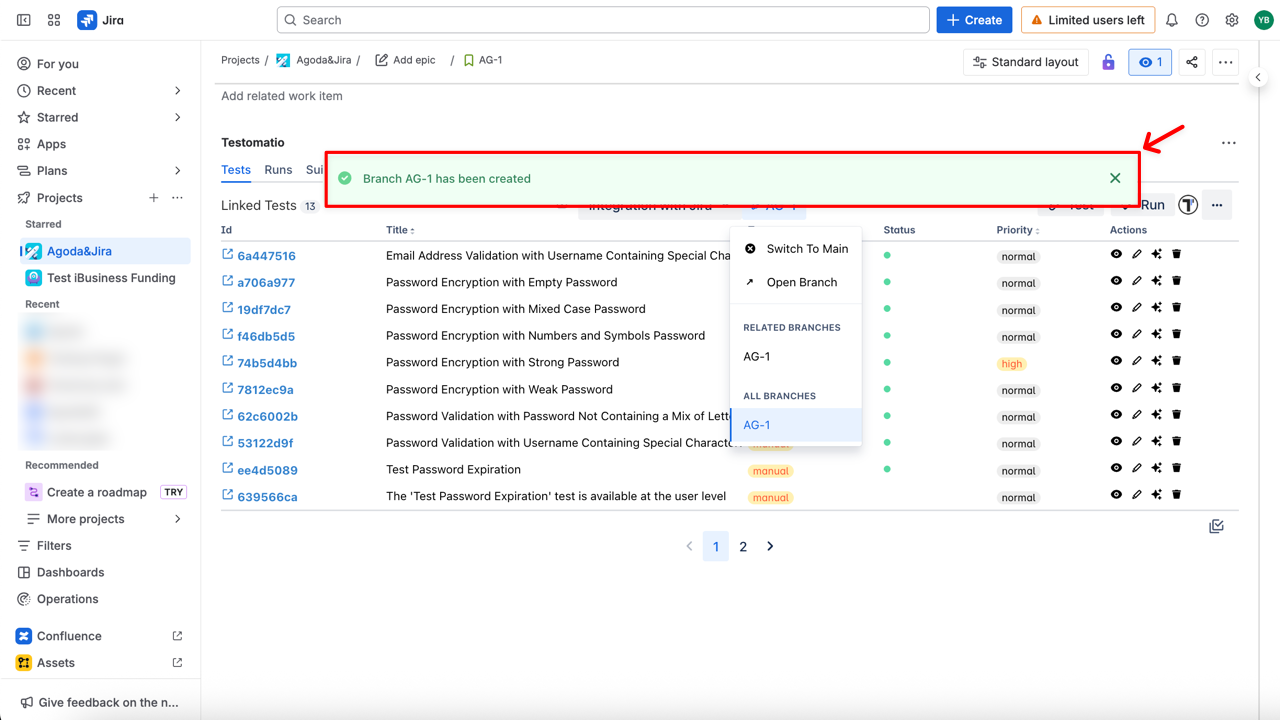
Task: Open the notifications bell
Action: tap(1172, 20)
